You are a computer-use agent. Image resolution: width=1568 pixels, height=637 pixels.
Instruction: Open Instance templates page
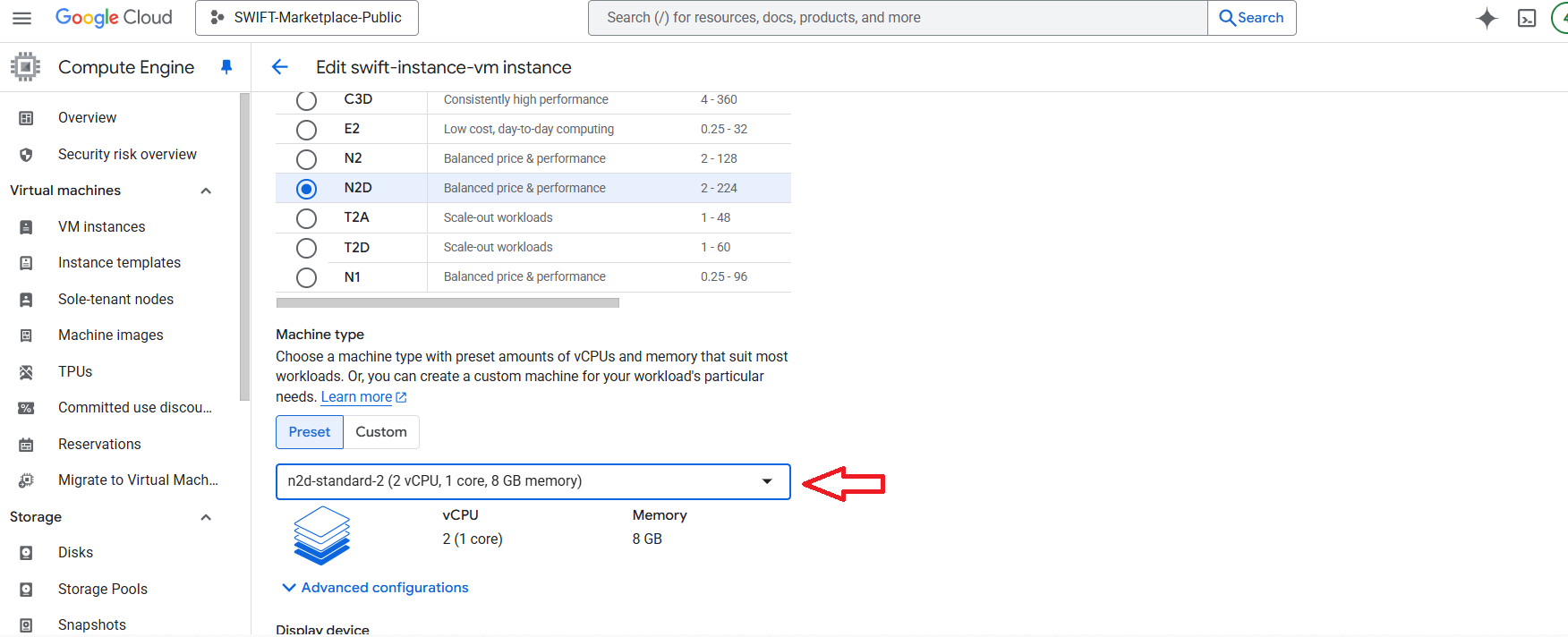pos(119,263)
